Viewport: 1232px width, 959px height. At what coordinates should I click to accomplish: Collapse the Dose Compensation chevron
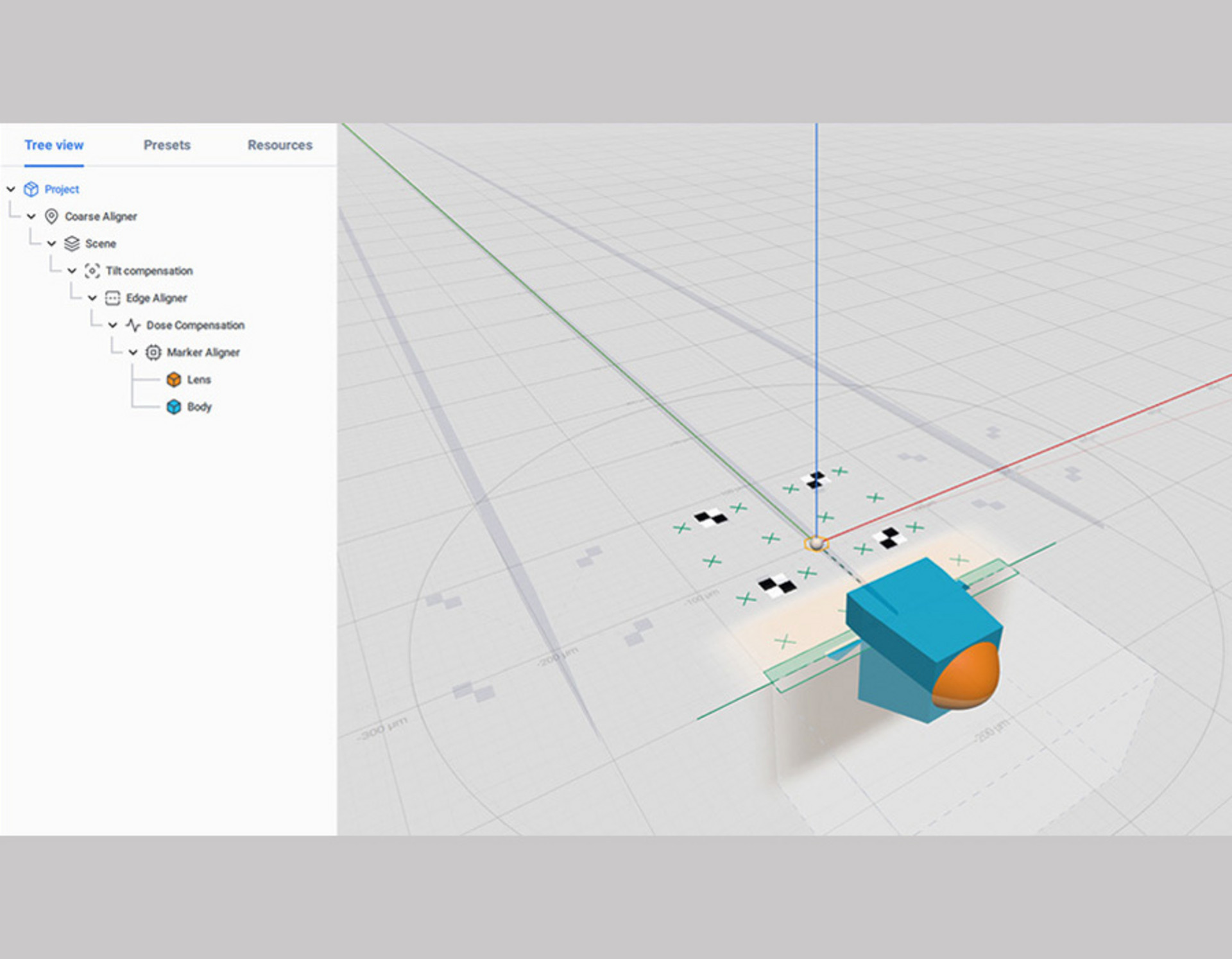pos(113,325)
